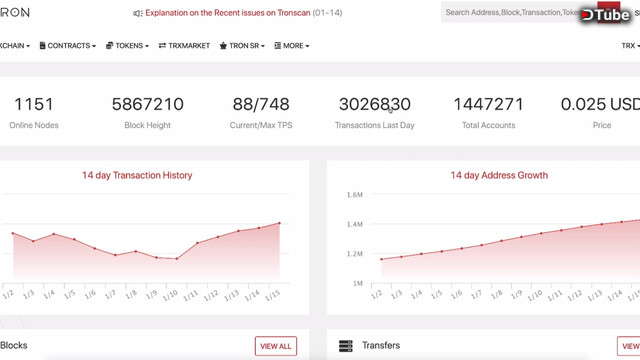Click the 0.025 USD price value
This screenshot has height=360, width=640.
tap(600, 104)
